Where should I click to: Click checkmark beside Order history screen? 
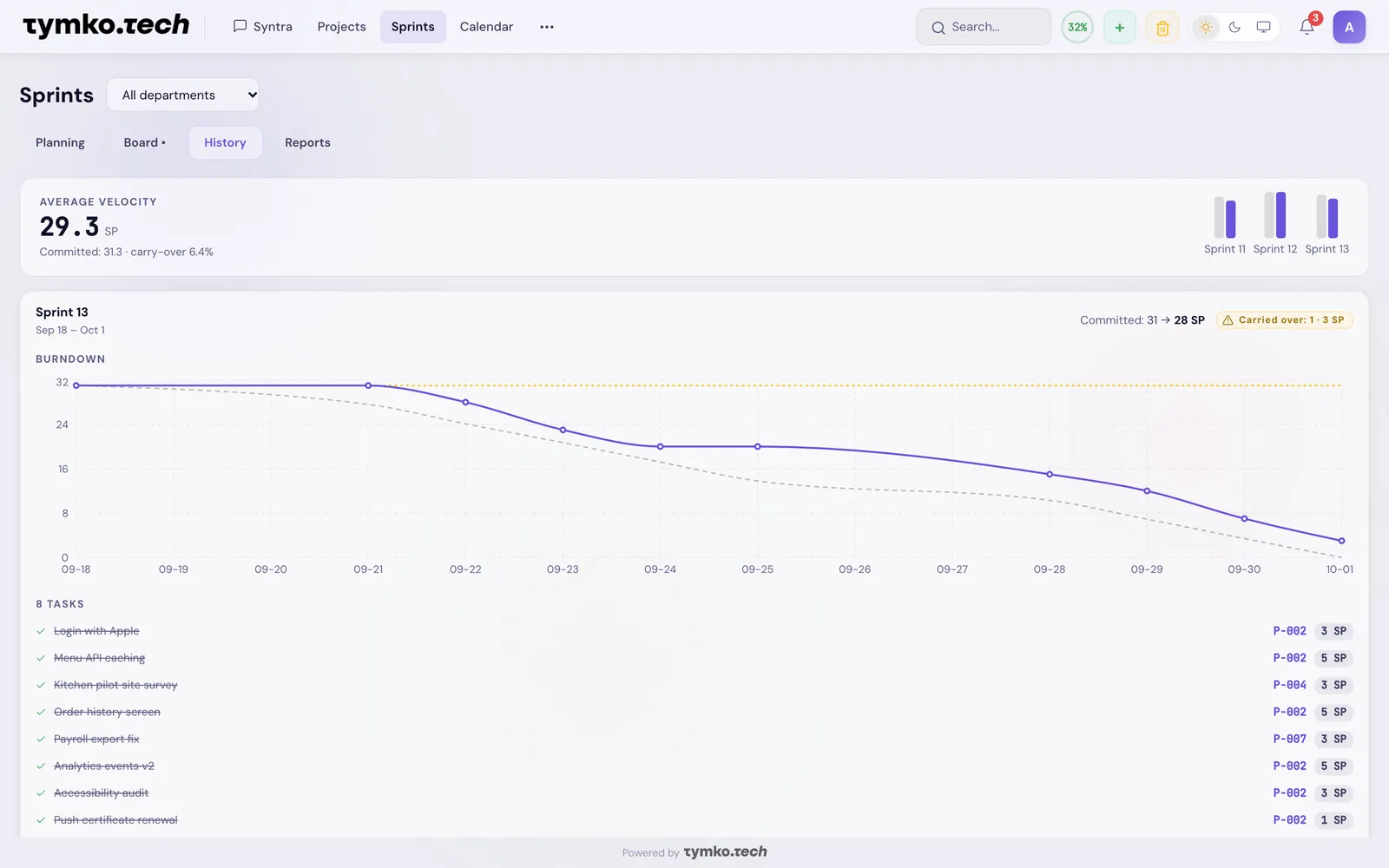click(x=41, y=712)
